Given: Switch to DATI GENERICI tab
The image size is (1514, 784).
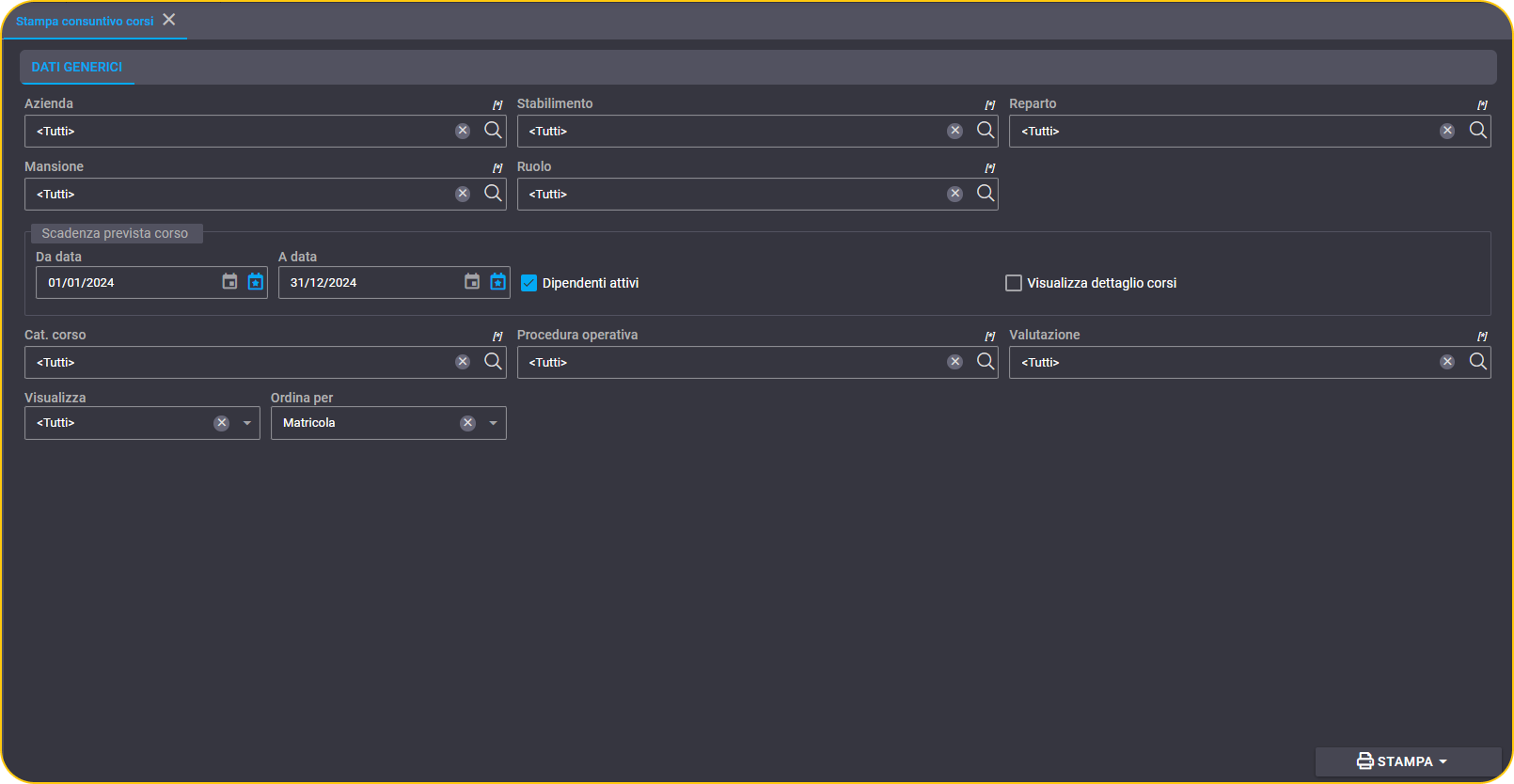Looking at the screenshot, I should pyautogui.click(x=77, y=67).
